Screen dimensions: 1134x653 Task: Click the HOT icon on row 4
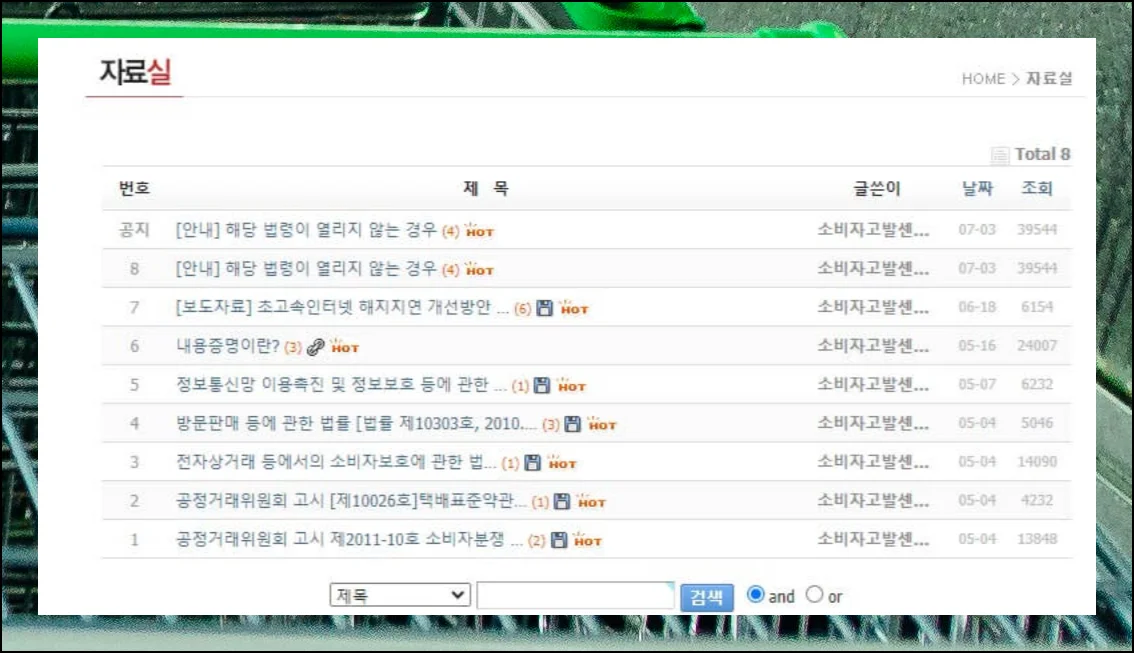(x=602, y=424)
